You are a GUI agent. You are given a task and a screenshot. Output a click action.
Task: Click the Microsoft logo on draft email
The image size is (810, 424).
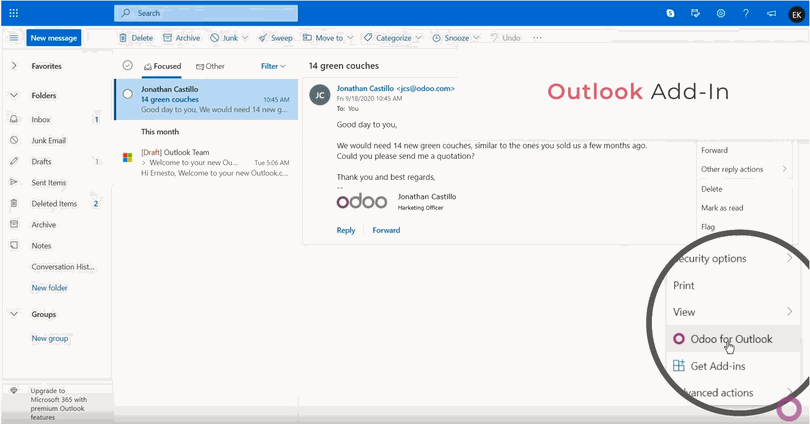[128, 157]
